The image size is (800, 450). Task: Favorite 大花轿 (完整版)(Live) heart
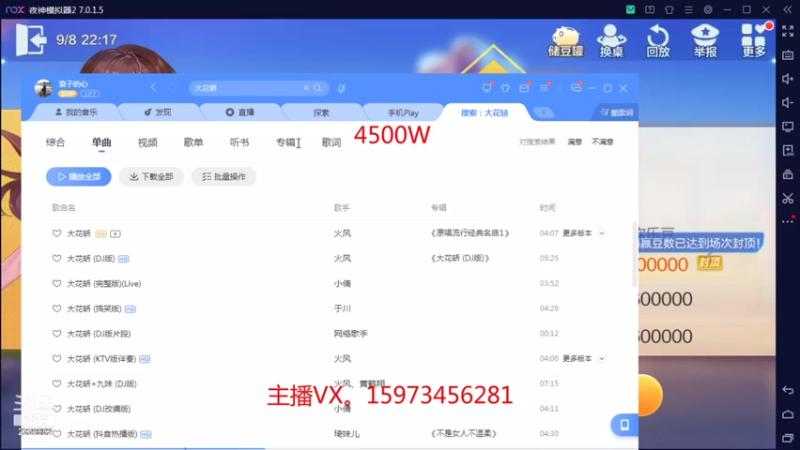point(57,283)
